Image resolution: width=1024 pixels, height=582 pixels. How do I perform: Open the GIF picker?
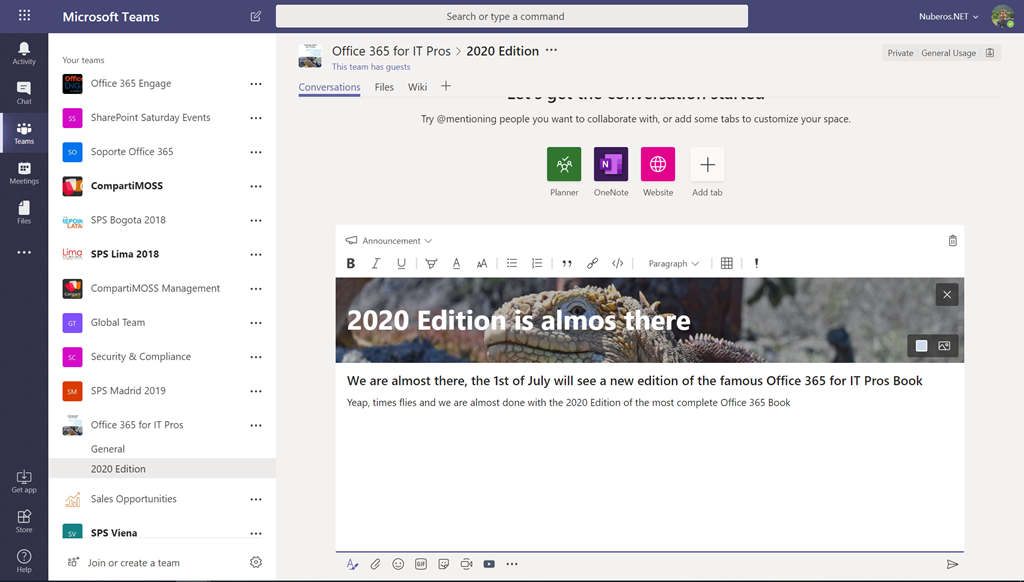click(x=421, y=564)
